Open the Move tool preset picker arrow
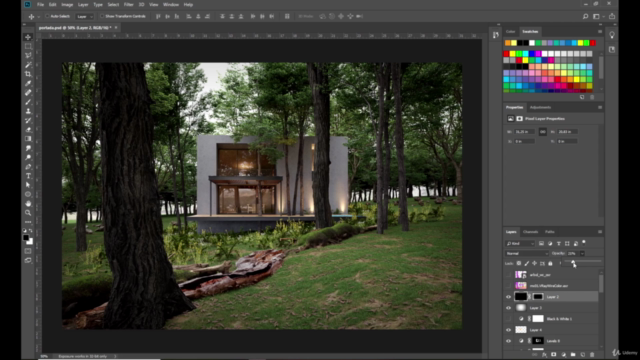 [39, 17]
